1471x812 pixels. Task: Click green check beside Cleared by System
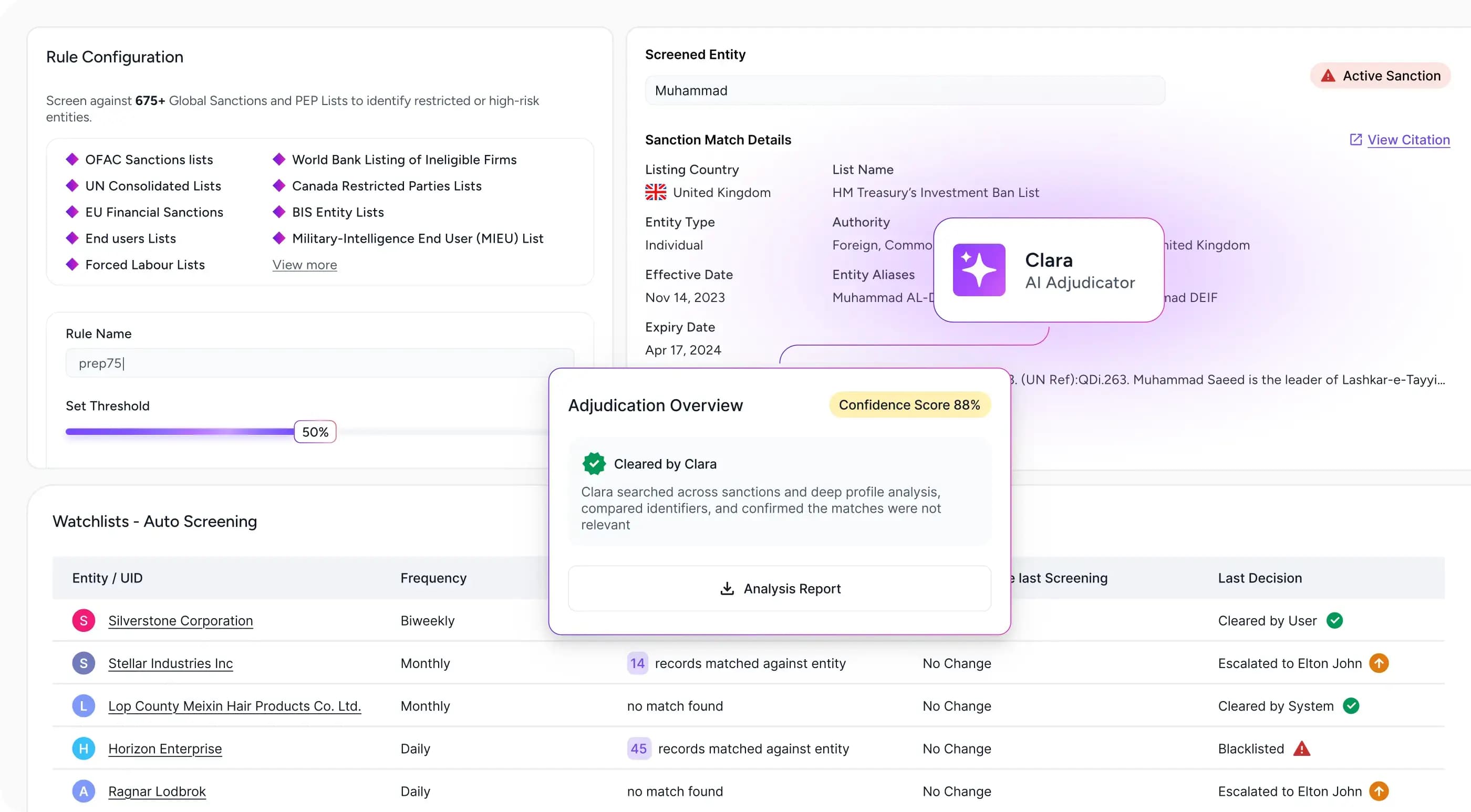point(1351,706)
